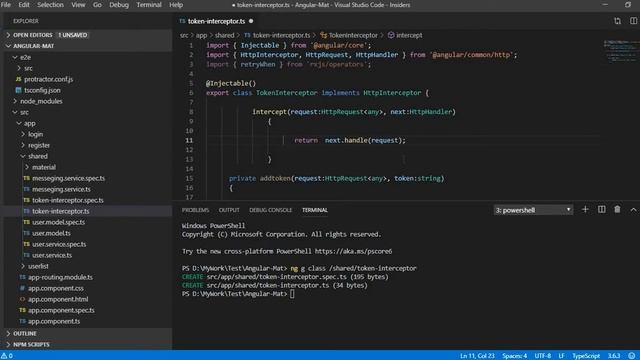Split the terminal pane
The height and width of the screenshot is (360, 640).
point(601,210)
